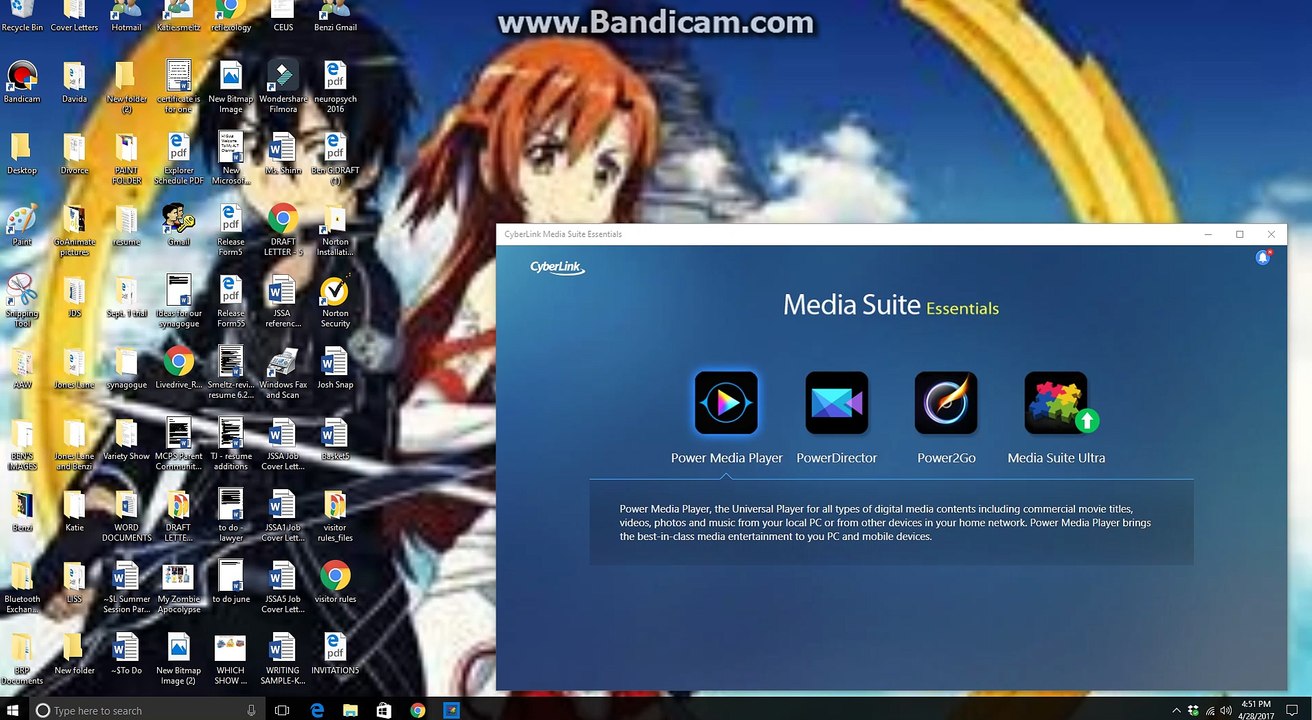Select the INVITATIONS PDF file
This screenshot has height=720, width=1312.
click(335, 654)
